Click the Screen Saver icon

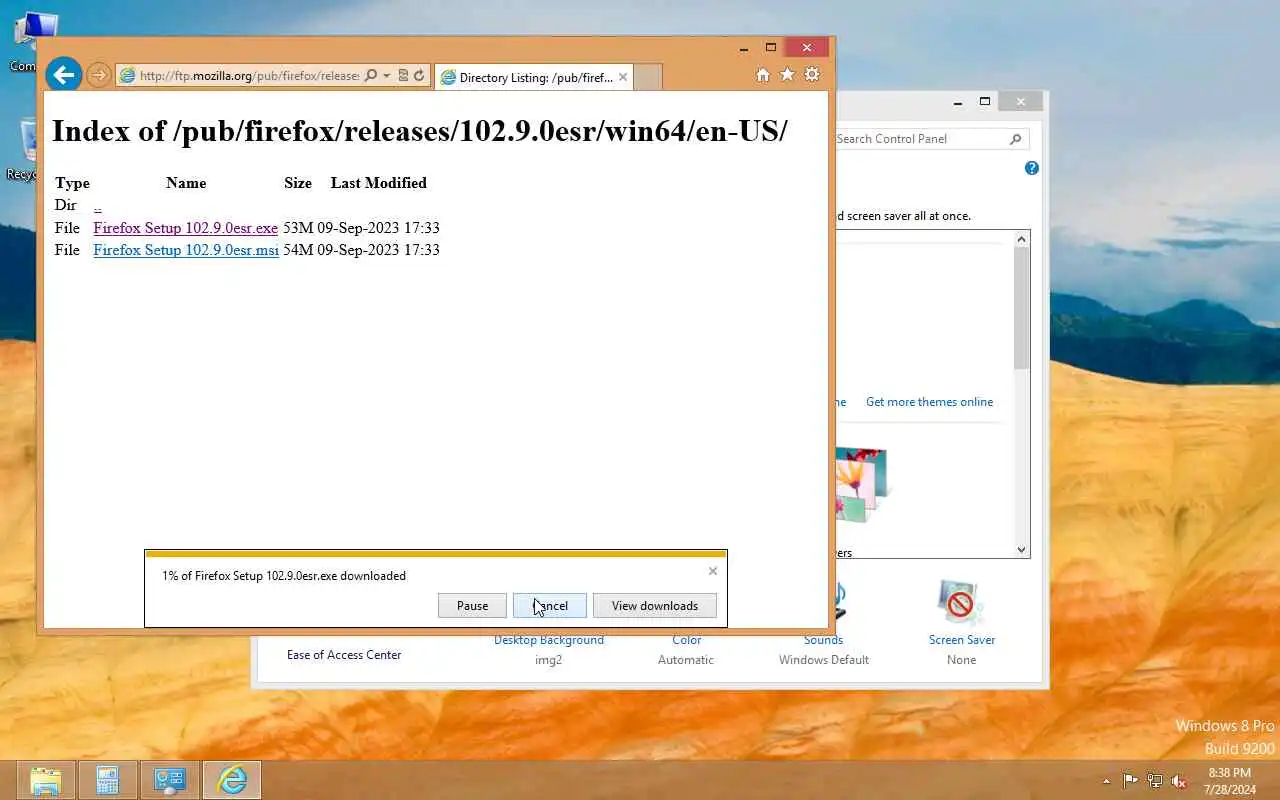(961, 604)
